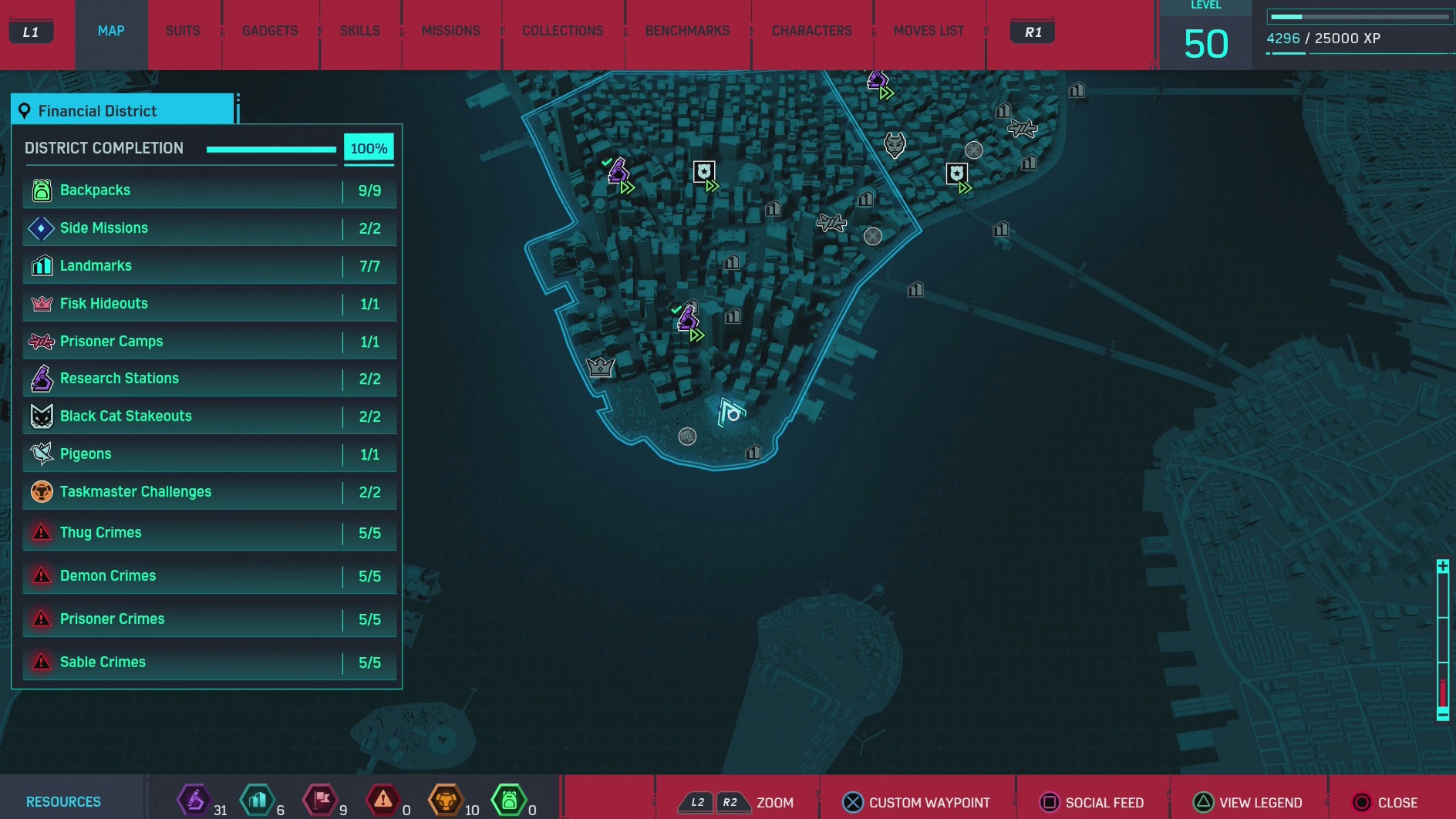
Task: Click the Taskmaster Challenges icon in list
Action: coord(42,491)
